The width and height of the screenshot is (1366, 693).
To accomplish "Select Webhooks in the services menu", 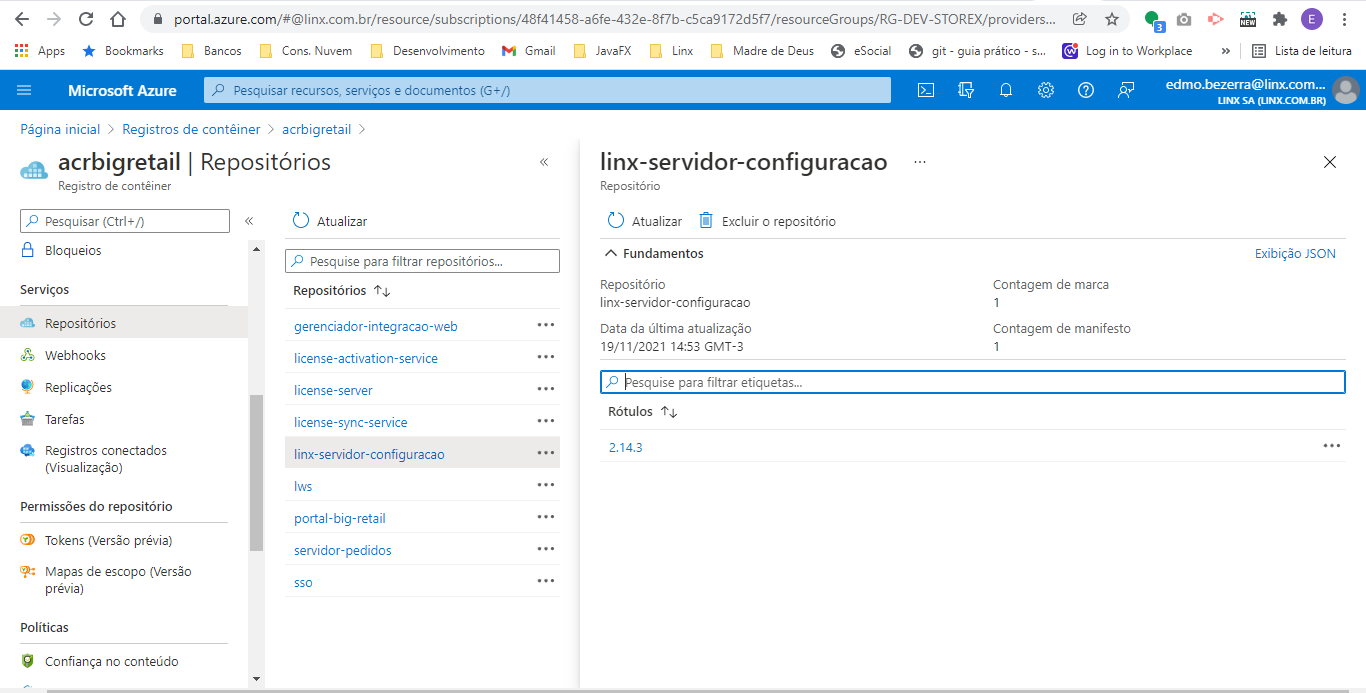I will pos(75,355).
